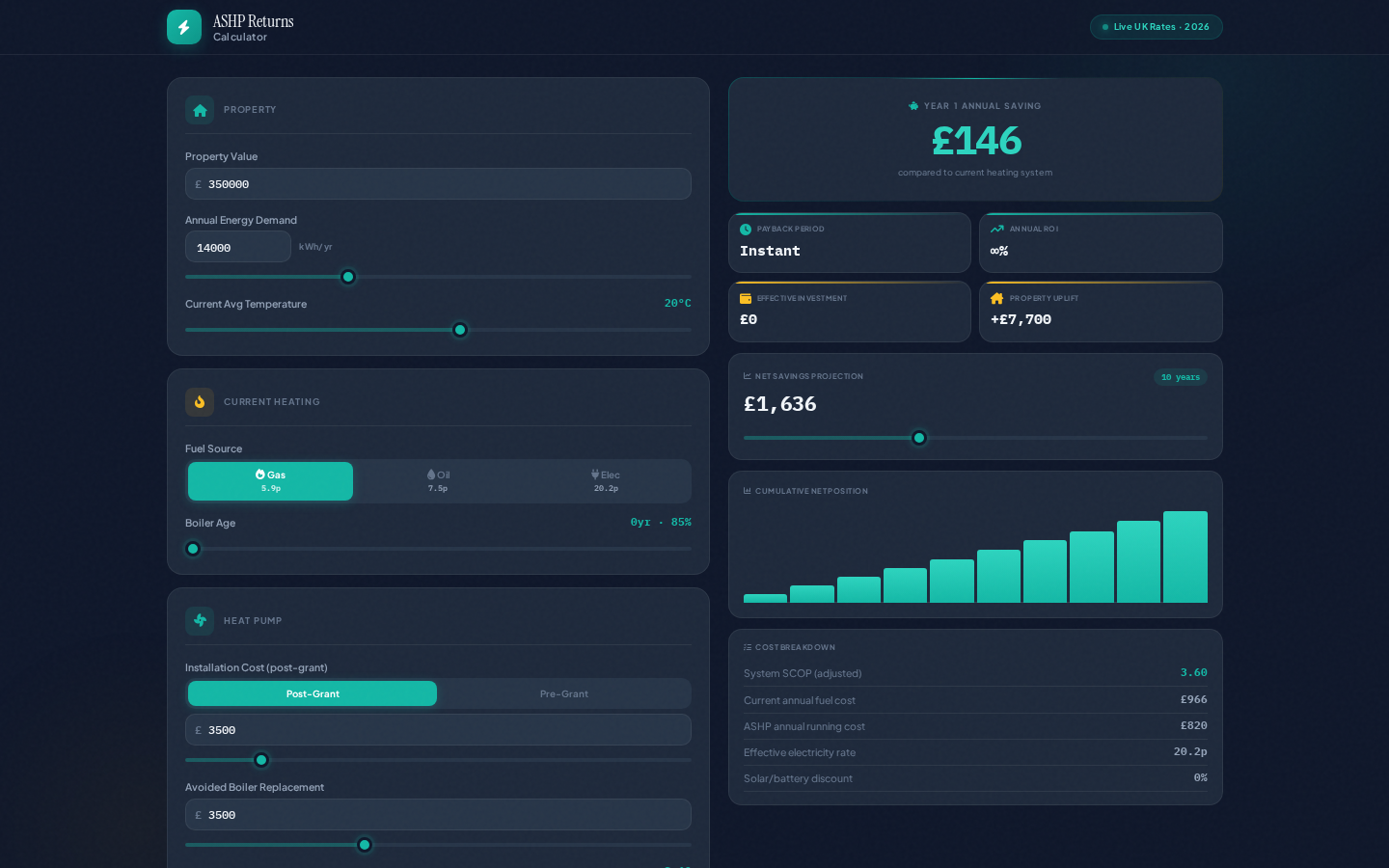Click the flame icon beside Current Heating

(x=200, y=402)
